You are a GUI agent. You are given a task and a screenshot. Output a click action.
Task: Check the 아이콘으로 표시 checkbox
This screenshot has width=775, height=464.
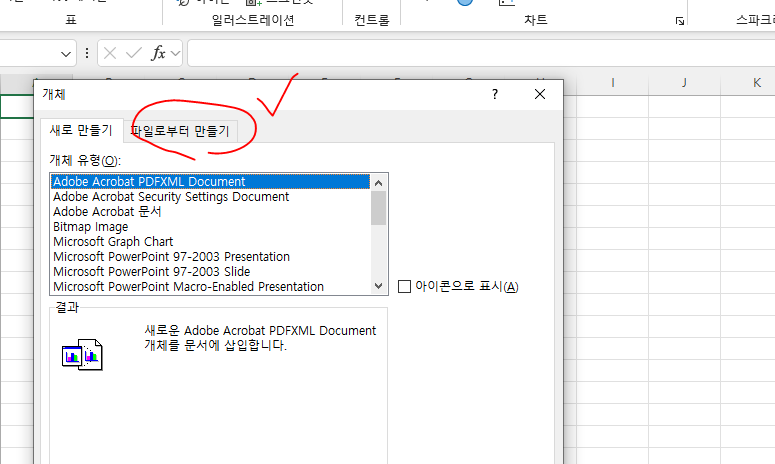click(x=404, y=287)
